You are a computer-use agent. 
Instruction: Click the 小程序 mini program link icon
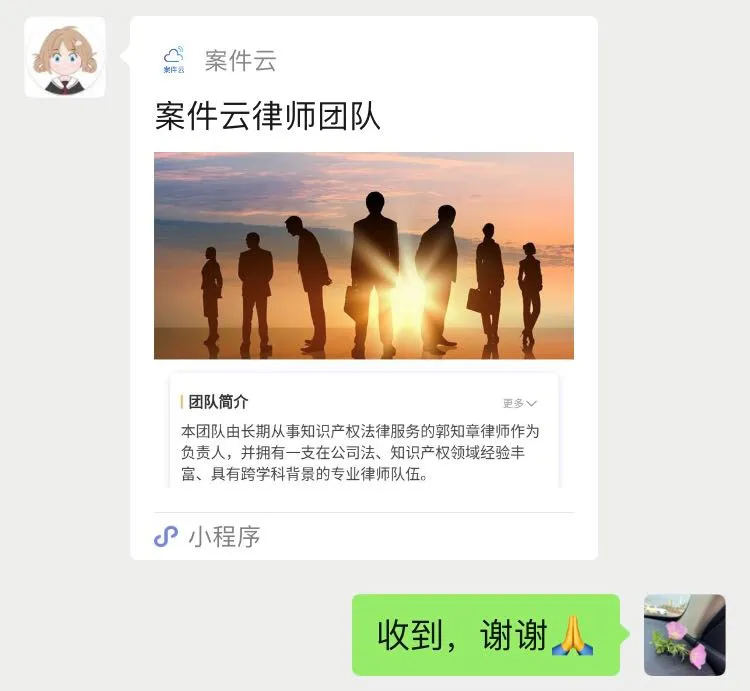pos(166,536)
